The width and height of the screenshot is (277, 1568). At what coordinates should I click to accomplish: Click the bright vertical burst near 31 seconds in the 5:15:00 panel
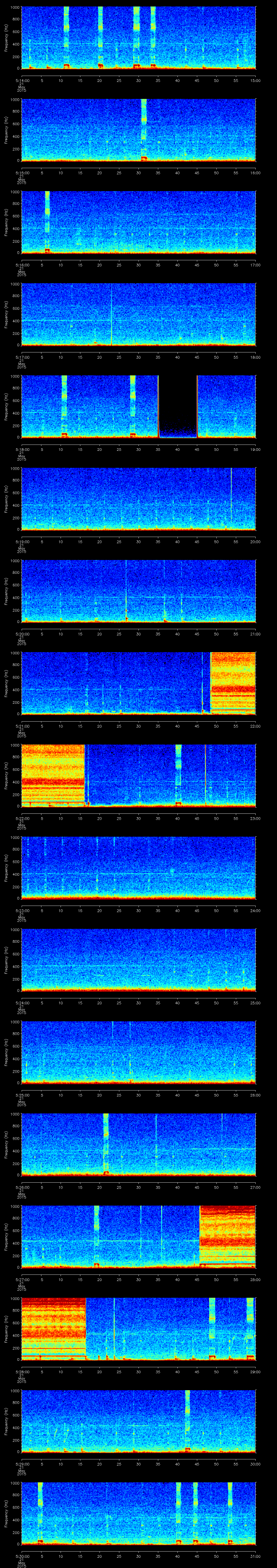coord(144,130)
